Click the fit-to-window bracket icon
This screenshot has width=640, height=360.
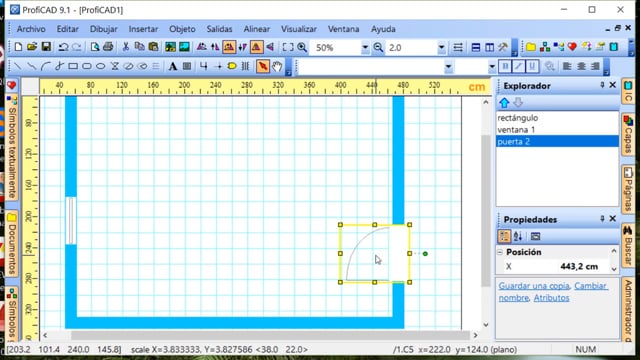(288, 47)
